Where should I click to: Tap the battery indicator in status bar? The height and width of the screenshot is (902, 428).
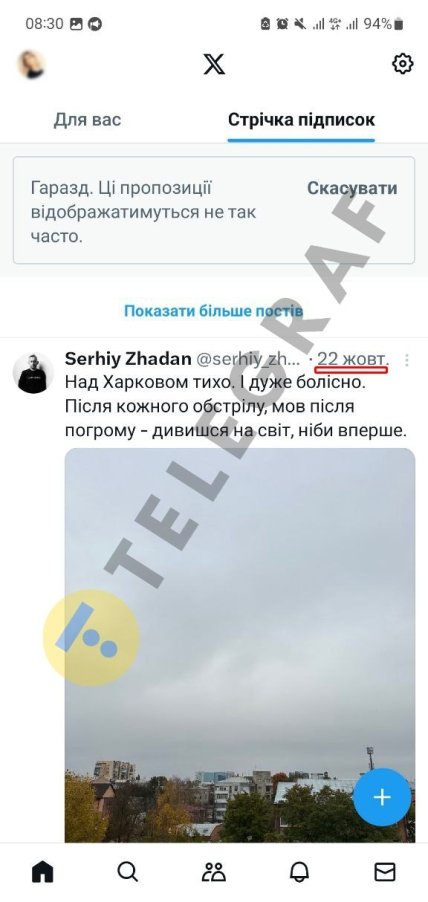coord(399,24)
